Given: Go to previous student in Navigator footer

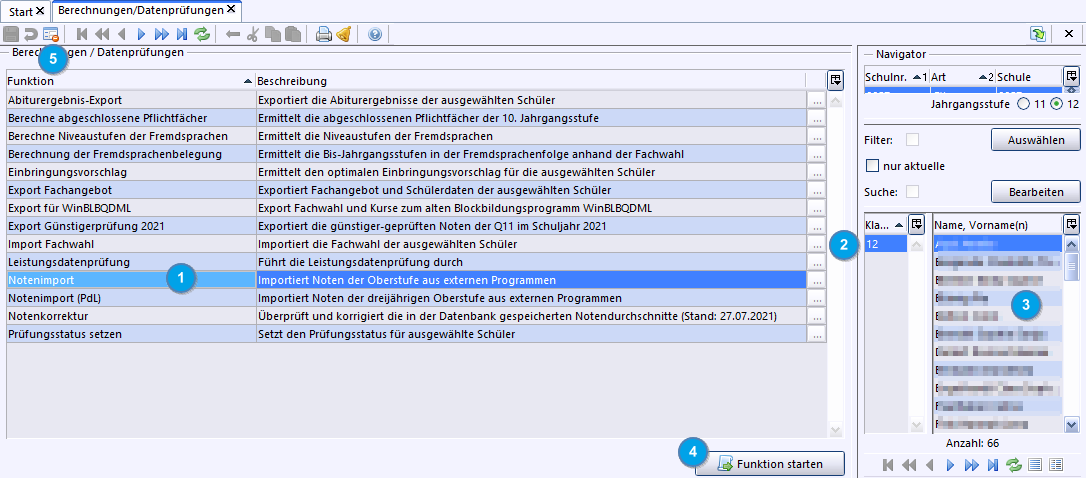Looking at the screenshot, I should click(x=929, y=464).
